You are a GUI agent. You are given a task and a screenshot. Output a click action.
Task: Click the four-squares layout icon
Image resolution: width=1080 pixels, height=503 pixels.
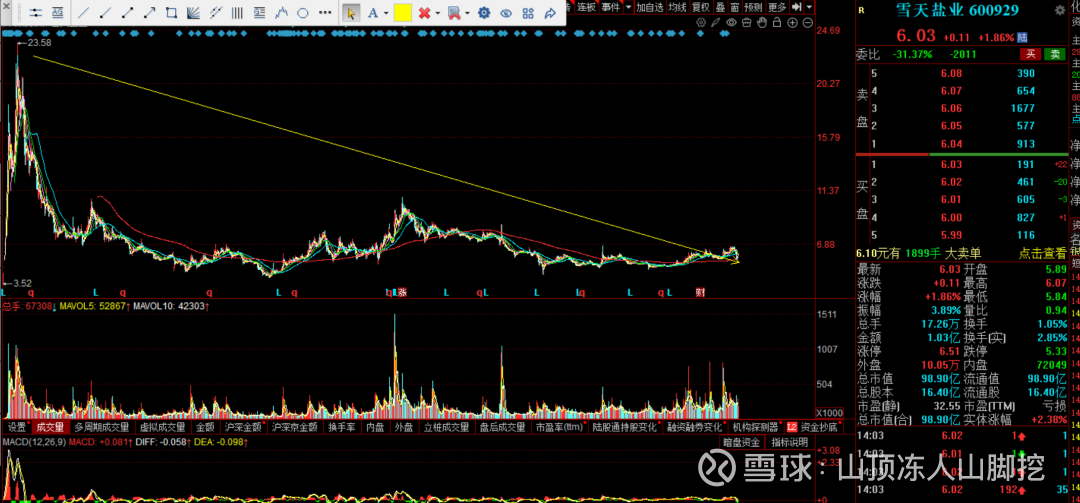point(528,12)
